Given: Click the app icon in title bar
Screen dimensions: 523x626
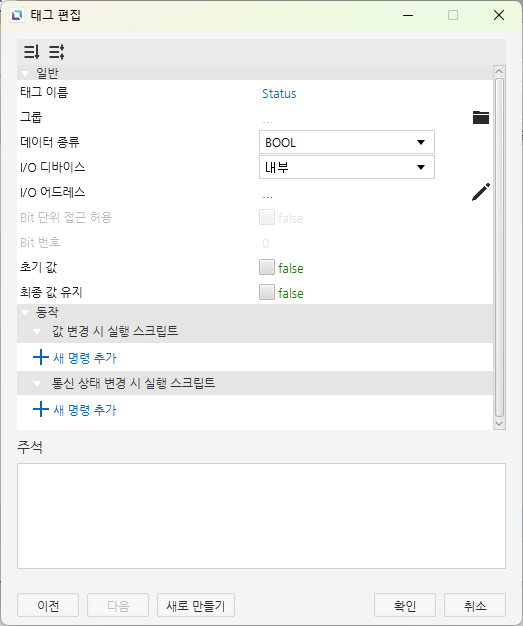Looking at the screenshot, I should [x=17, y=16].
